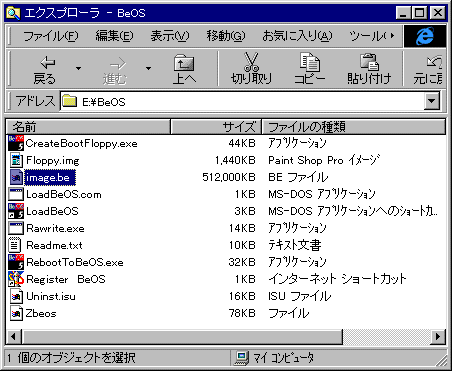Expand the address bar dropdown list

point(432,101)
